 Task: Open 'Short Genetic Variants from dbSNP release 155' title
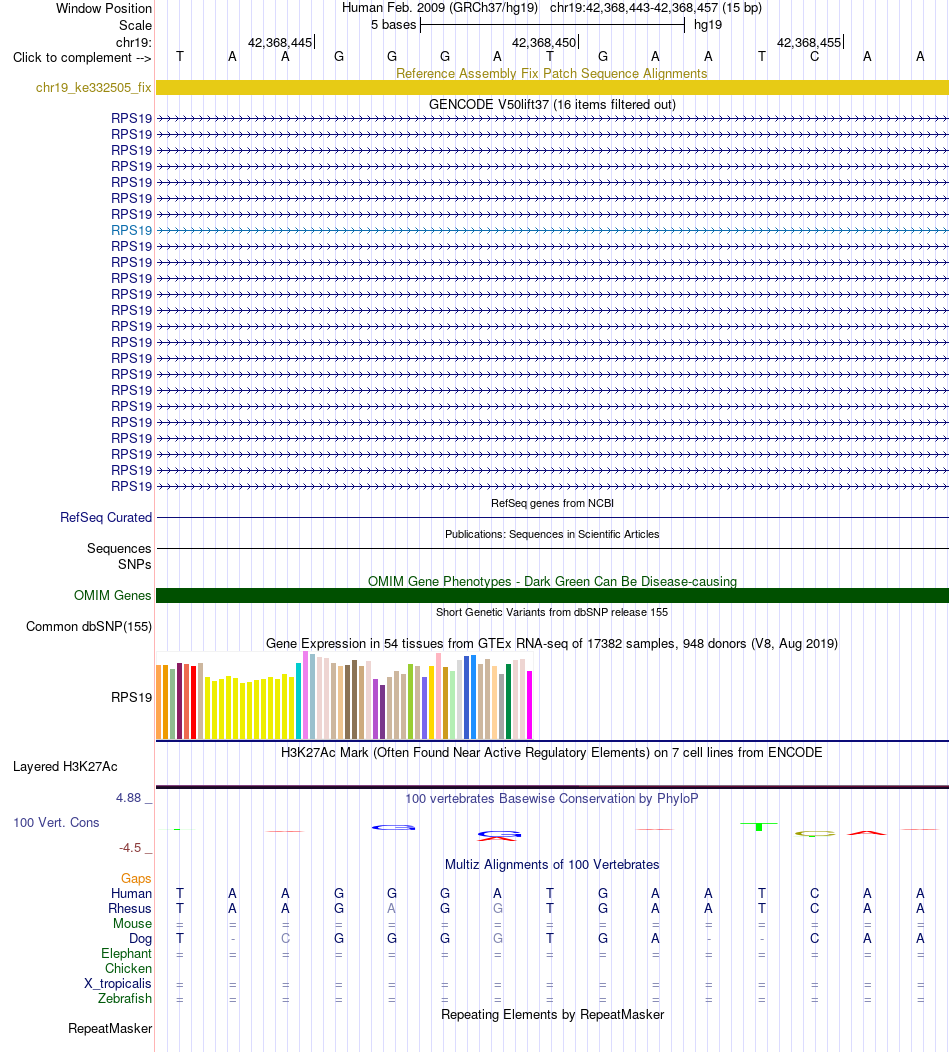(x=552, y=612)
